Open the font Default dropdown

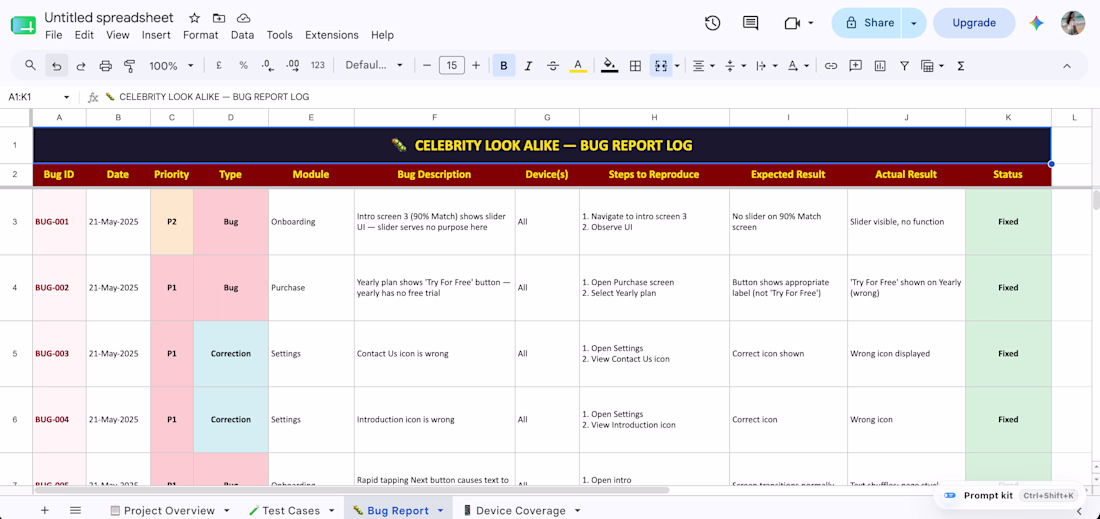(374, 65)
